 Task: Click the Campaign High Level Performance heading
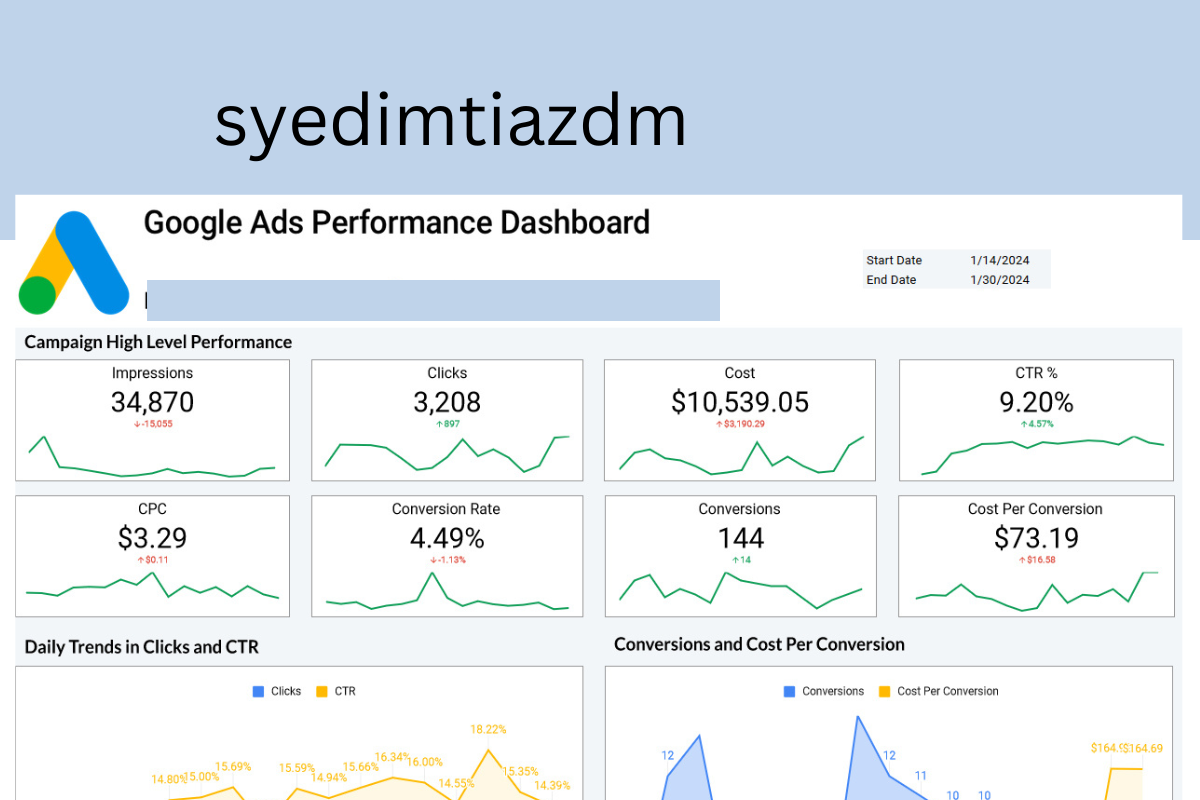point(158,342)
